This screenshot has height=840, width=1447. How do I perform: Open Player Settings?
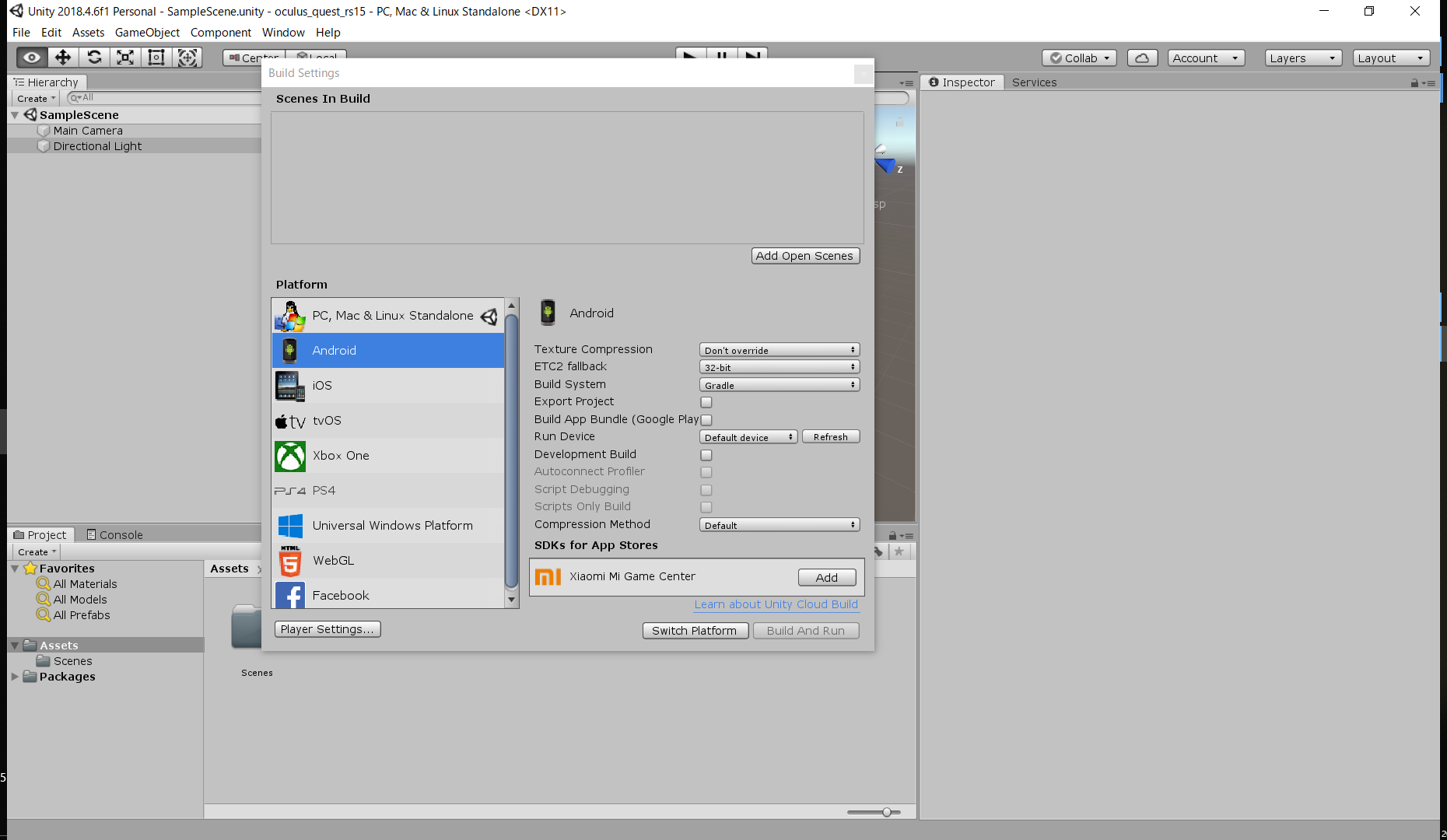[x=328, y=629]
